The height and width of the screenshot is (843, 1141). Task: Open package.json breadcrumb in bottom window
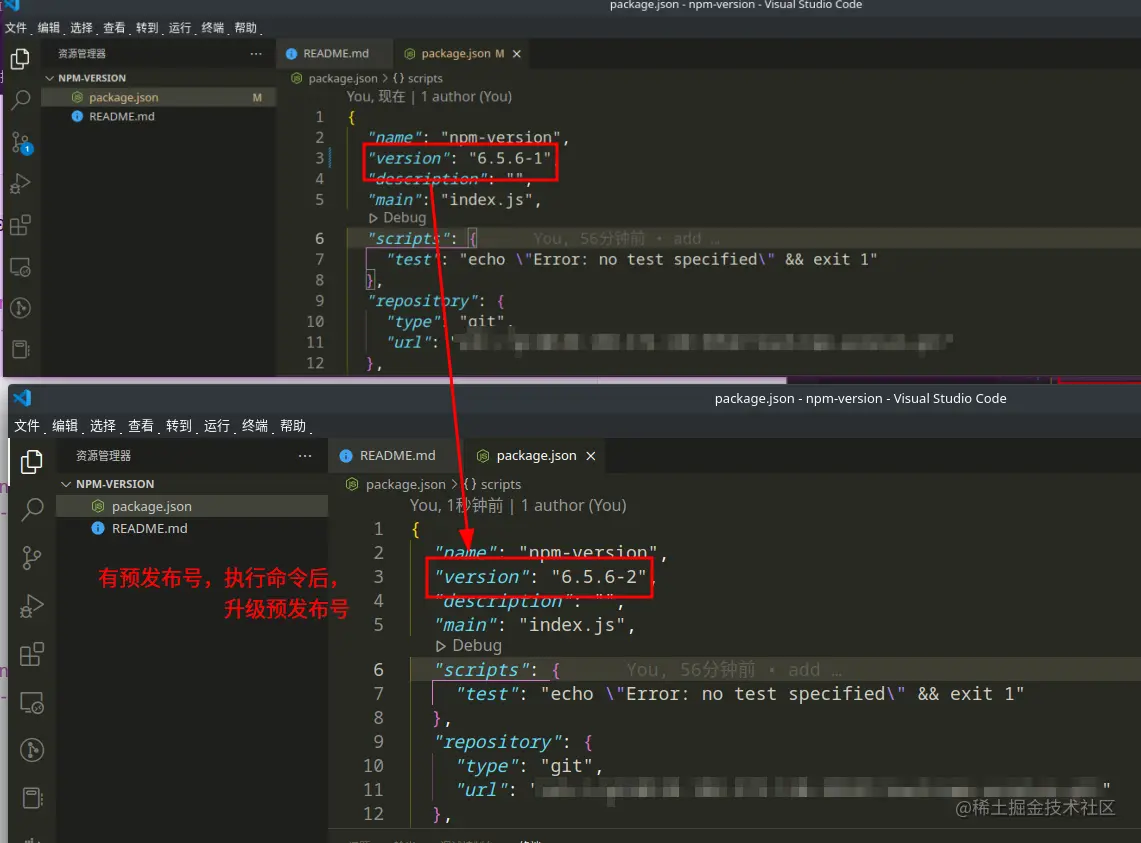396,484
